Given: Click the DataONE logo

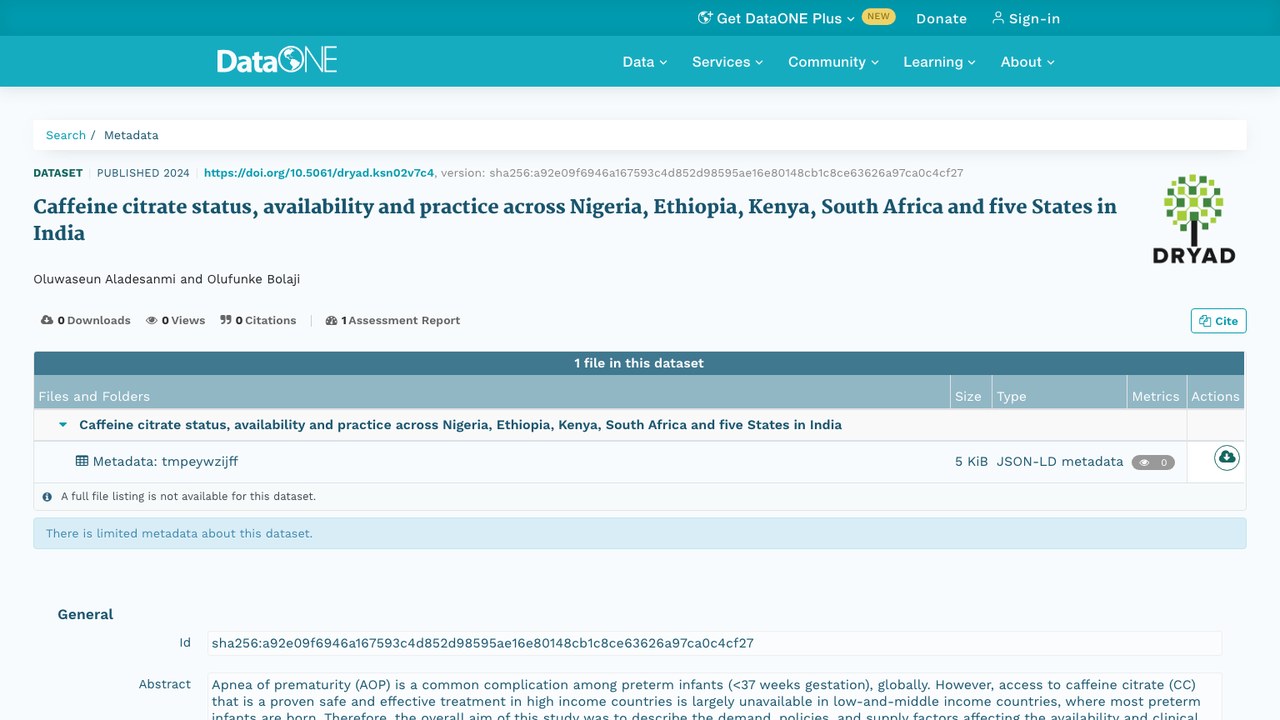Looking at the screenshot, I should point(277,60).
